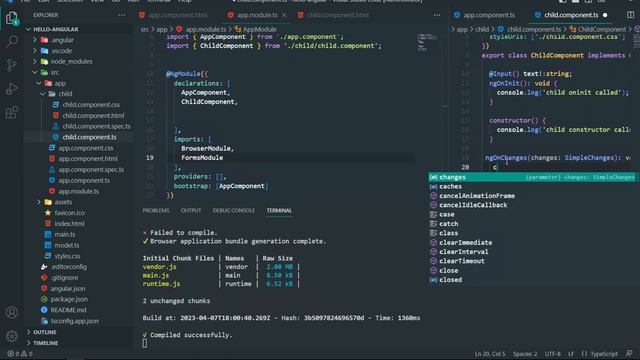Open Source Control view in activity bar
Viewport: 640px width, 360px height.
tap(12, 65)
